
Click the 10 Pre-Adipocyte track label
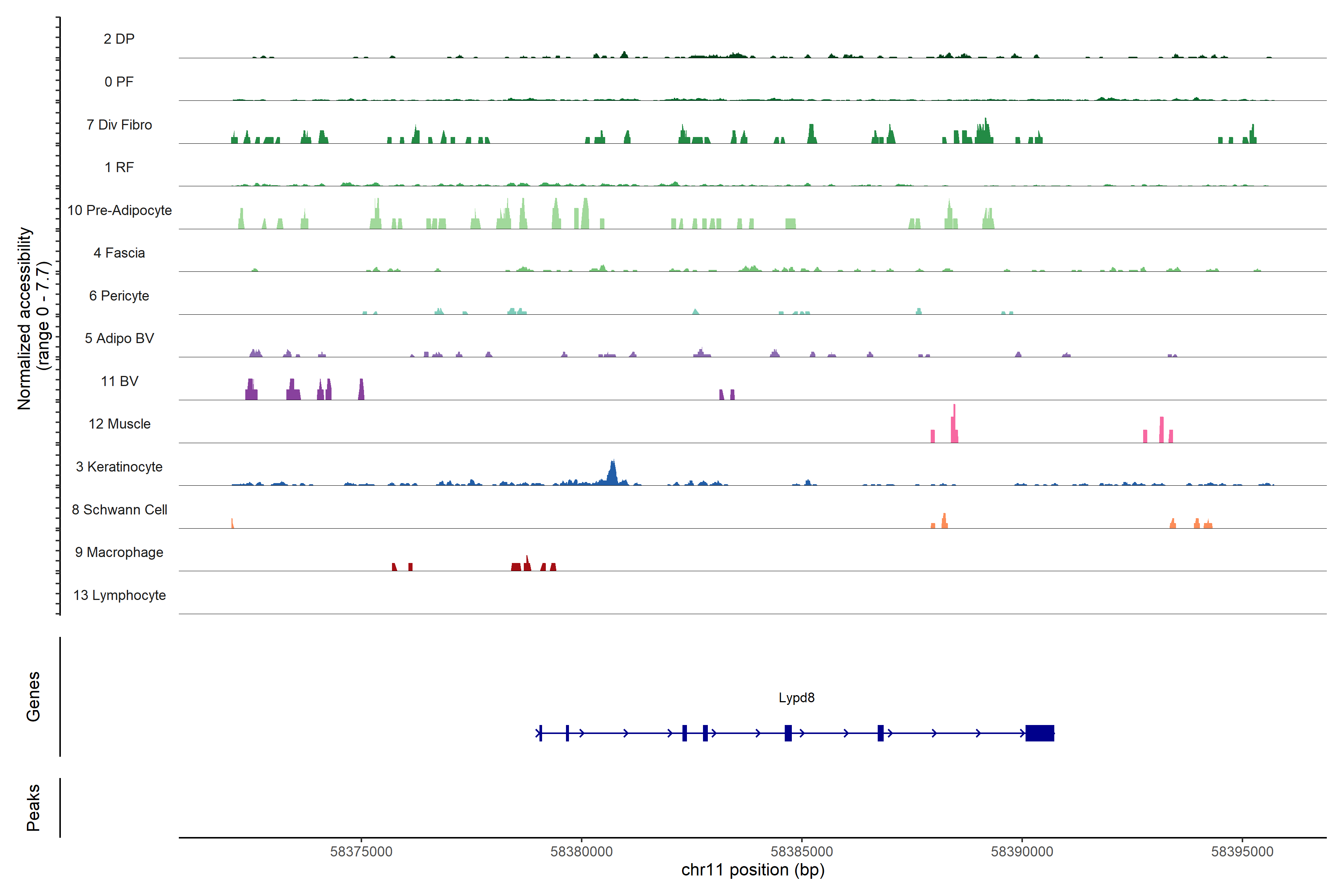119,210
